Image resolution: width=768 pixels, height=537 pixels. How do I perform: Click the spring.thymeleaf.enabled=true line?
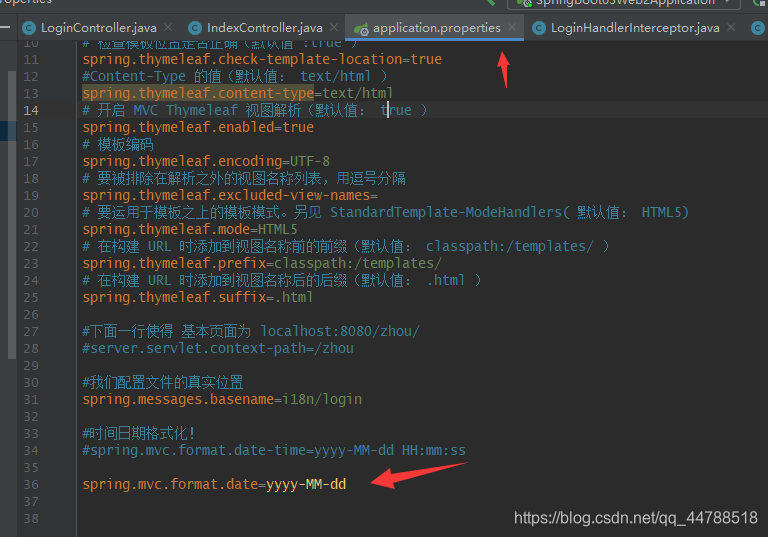pos(198,127)
